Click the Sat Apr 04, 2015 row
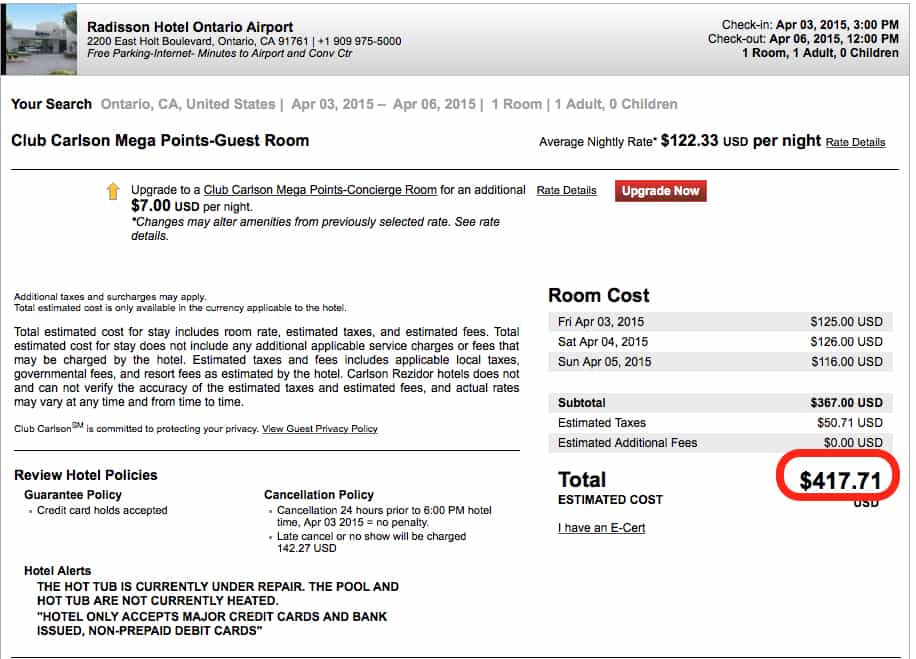Image resolution: width=916 pixels, height=659 pixels. (720, 342)
